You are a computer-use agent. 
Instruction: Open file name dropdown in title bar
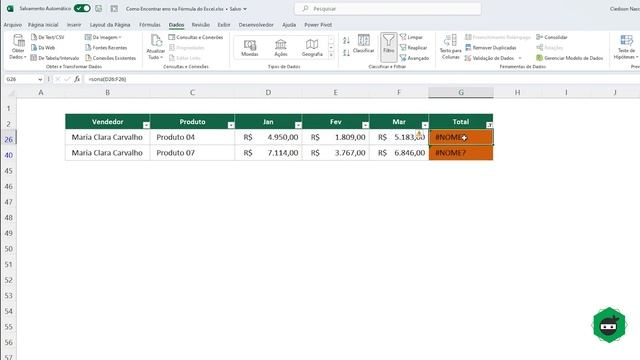[x=245, y=9]
